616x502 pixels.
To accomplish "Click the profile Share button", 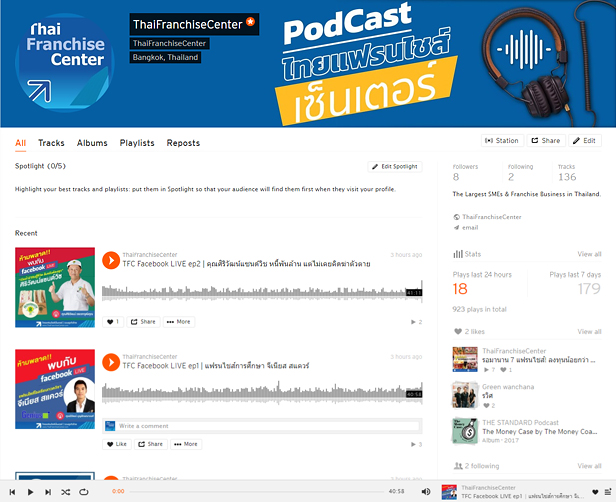I will 546,141.
